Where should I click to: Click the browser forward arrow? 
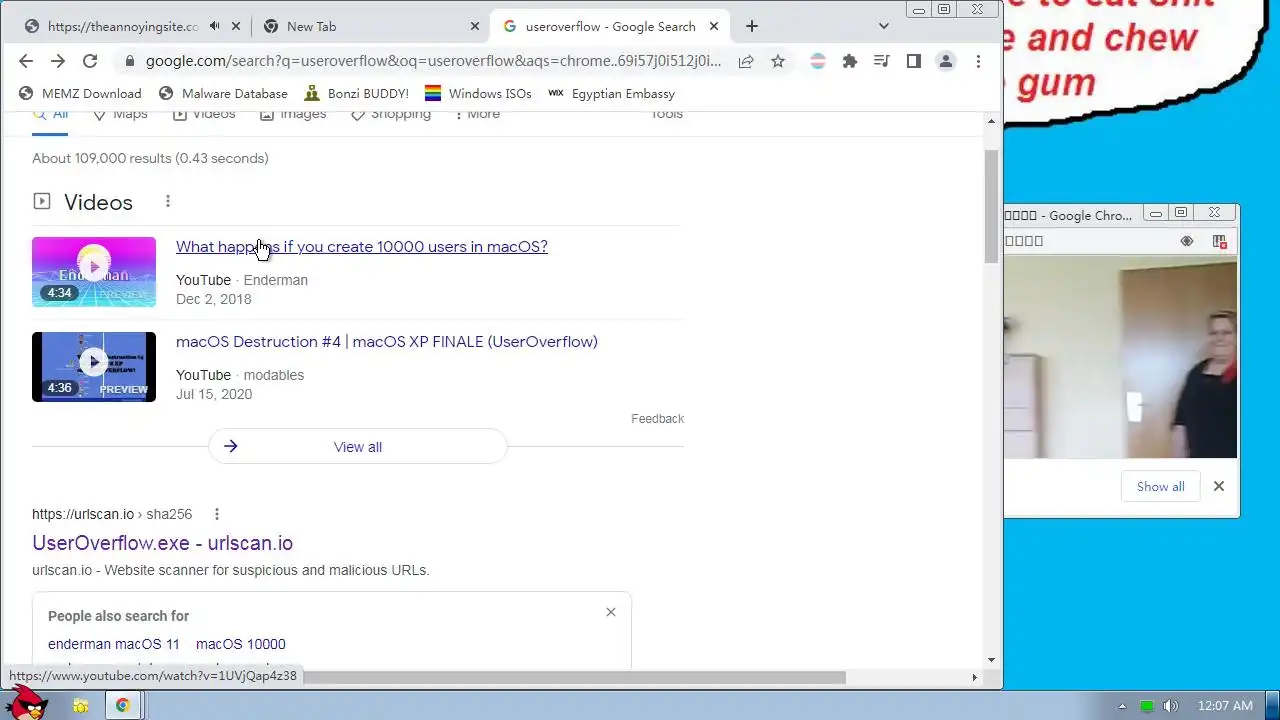tap(58, 61)
